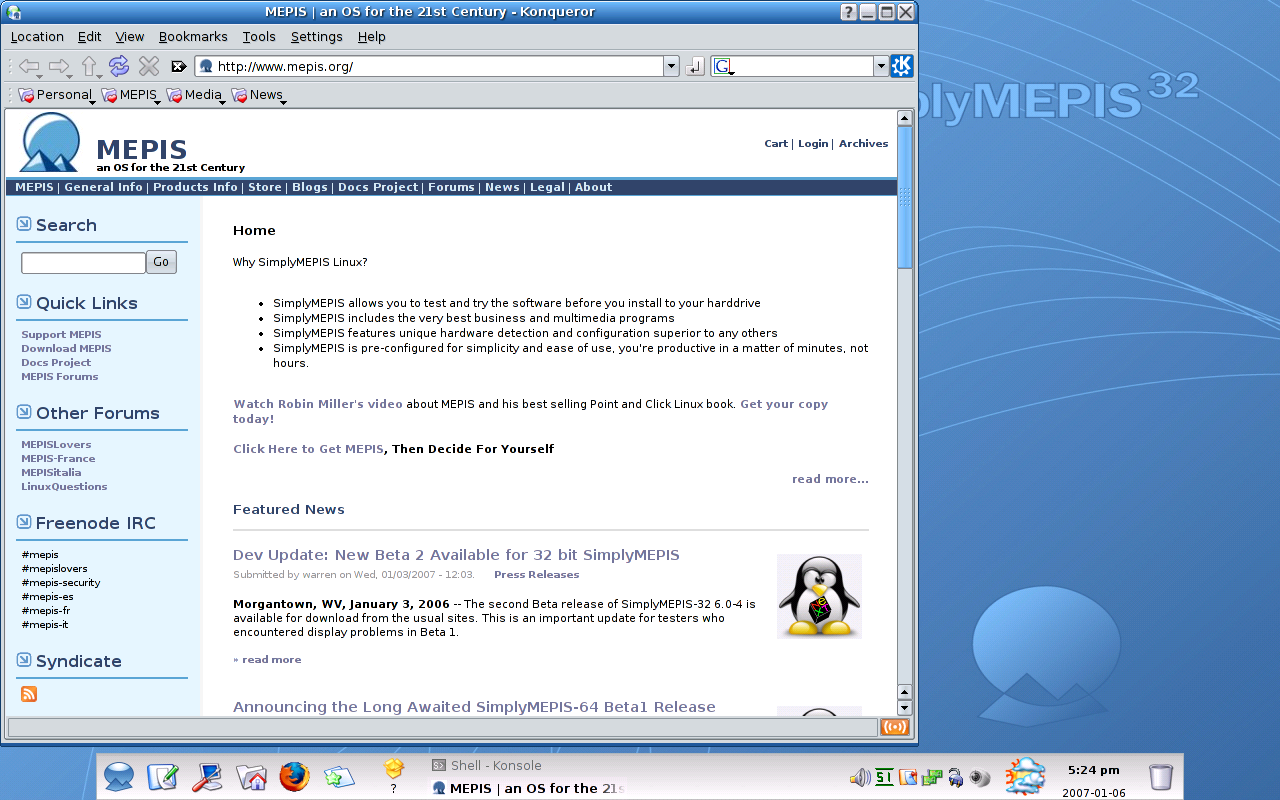This screenshot has height=800, width=1280.
Task: Click the KDE gear logo in the toolbar
Action: click(x=902, y=66)
